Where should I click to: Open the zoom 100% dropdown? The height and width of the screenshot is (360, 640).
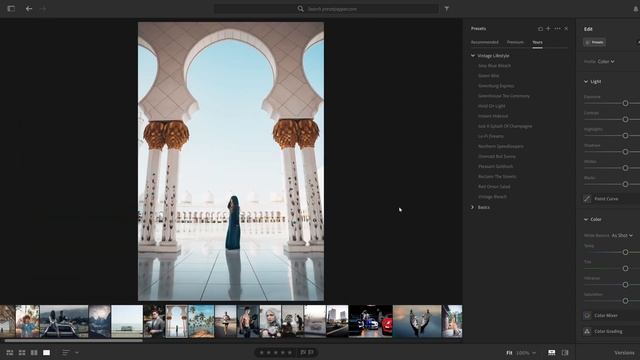point(526,353)
